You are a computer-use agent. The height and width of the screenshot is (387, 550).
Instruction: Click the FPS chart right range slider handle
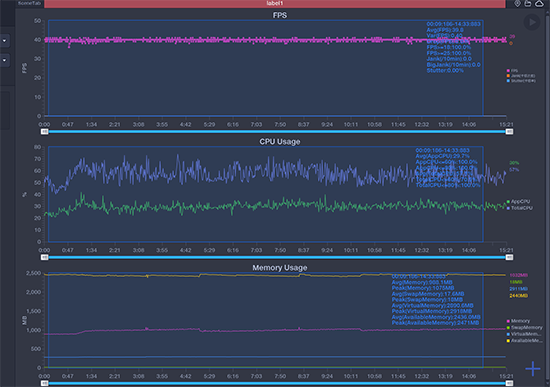tap(510, 132)
